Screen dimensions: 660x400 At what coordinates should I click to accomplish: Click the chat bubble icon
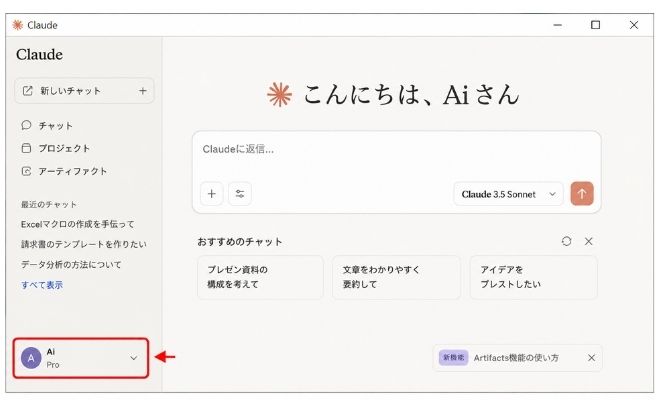(x=26, y=125)
